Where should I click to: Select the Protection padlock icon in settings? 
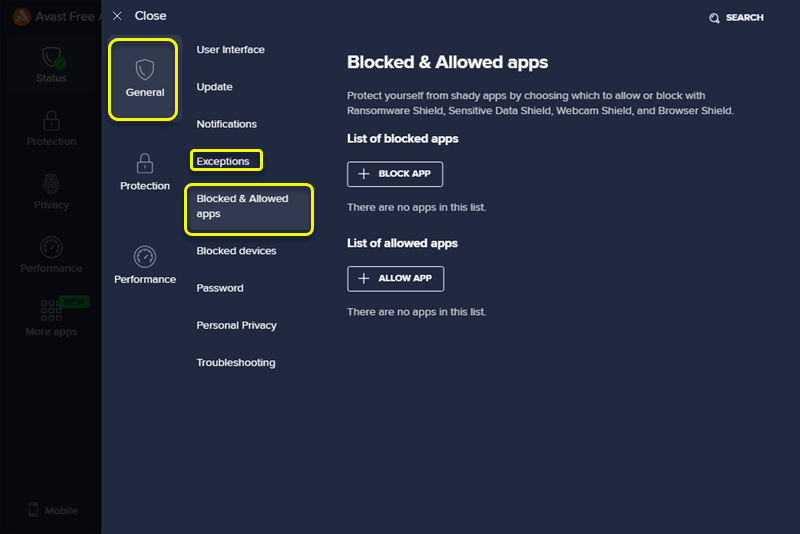[145, 163]
